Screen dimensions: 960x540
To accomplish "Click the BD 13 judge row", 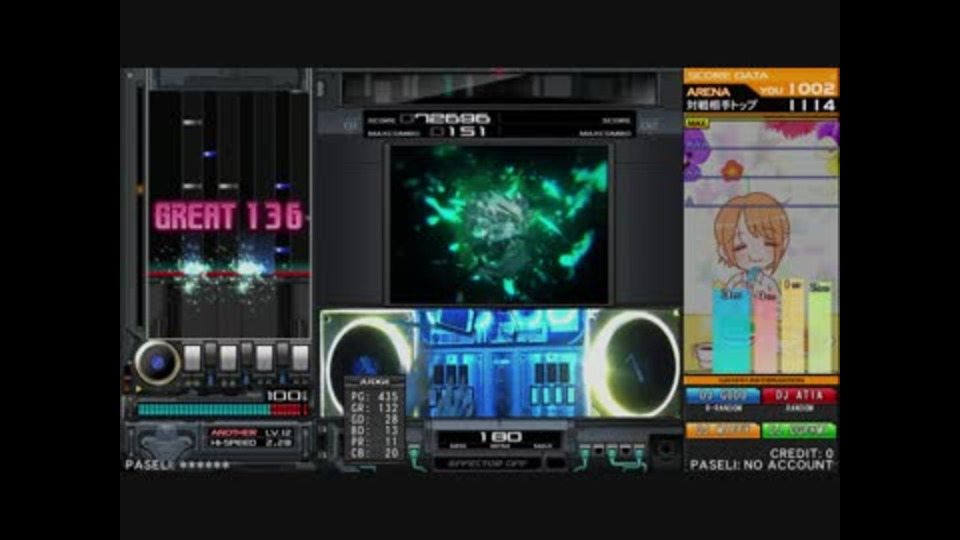I will (375, 430).
